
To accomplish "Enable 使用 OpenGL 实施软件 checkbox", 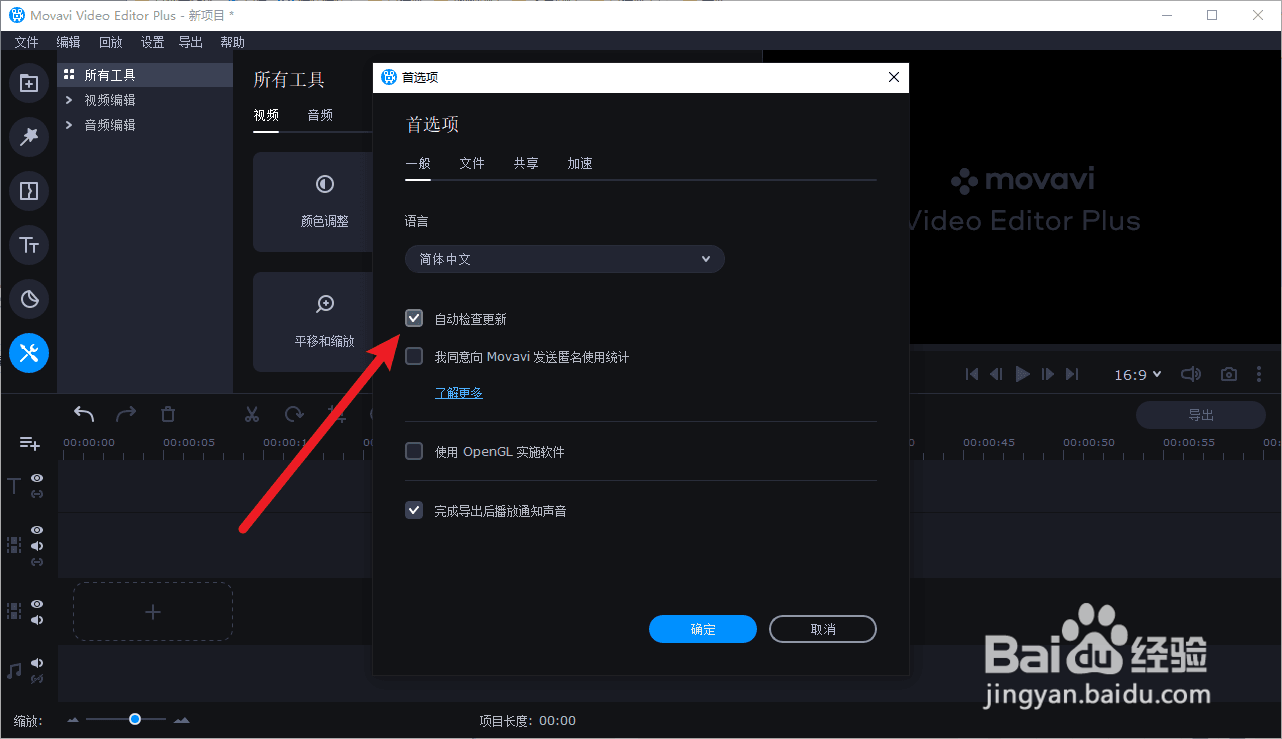I will (x=414, y=451).
